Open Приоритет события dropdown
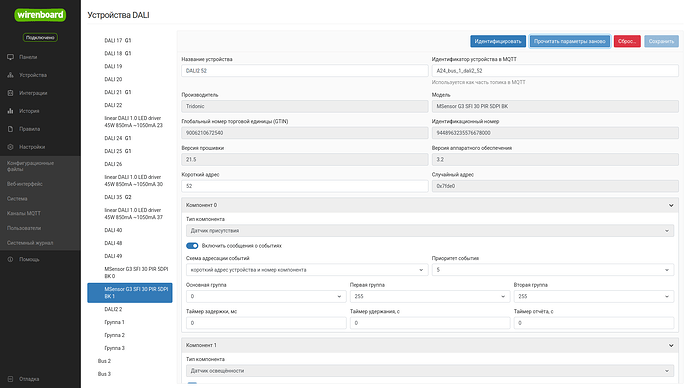690x388 pixels. 553,270
